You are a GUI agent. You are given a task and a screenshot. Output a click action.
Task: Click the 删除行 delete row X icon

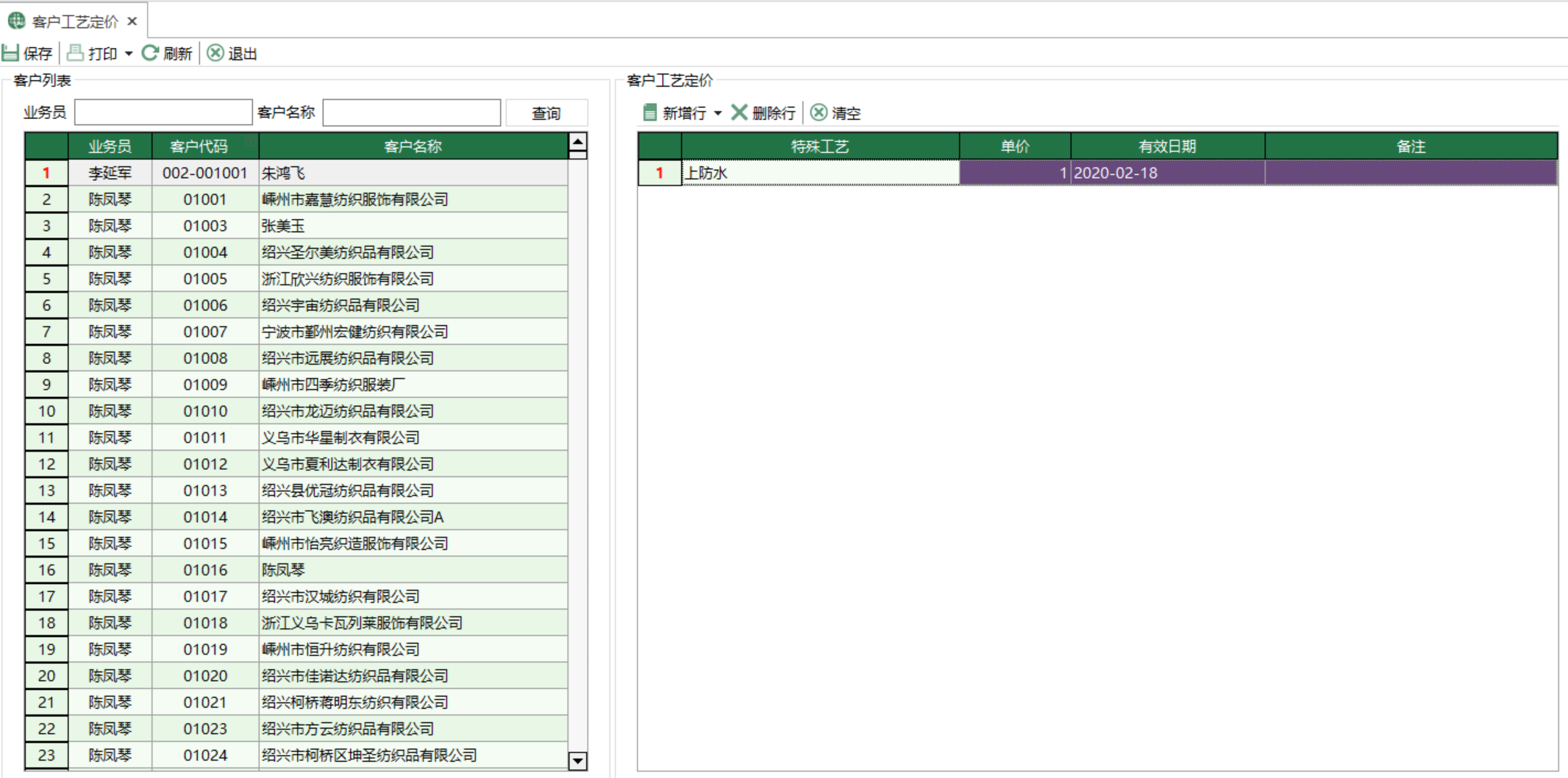pos(739,113)
